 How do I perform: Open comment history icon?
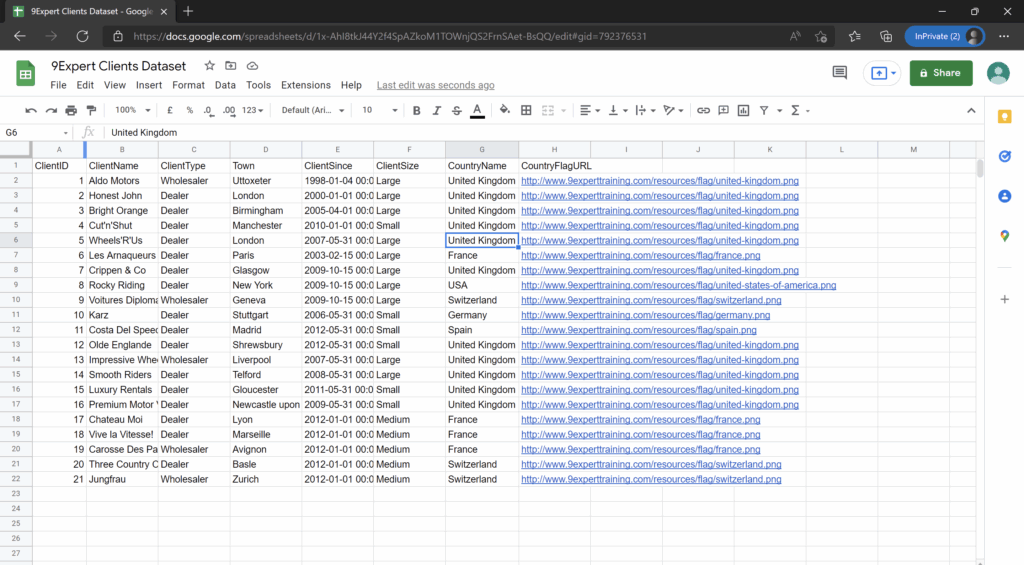[840, 73]
